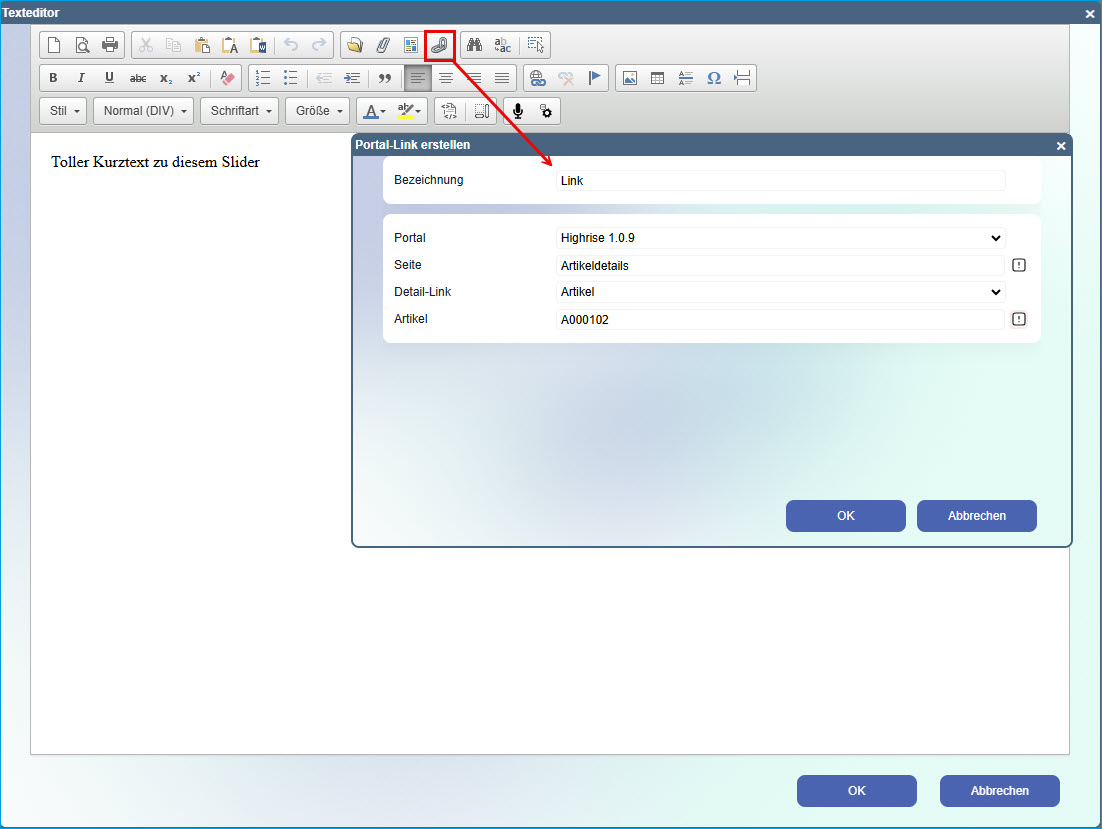Expand the Detail-Link dropdown
This screenshot has height=829, width=1102.
[780, 292]
